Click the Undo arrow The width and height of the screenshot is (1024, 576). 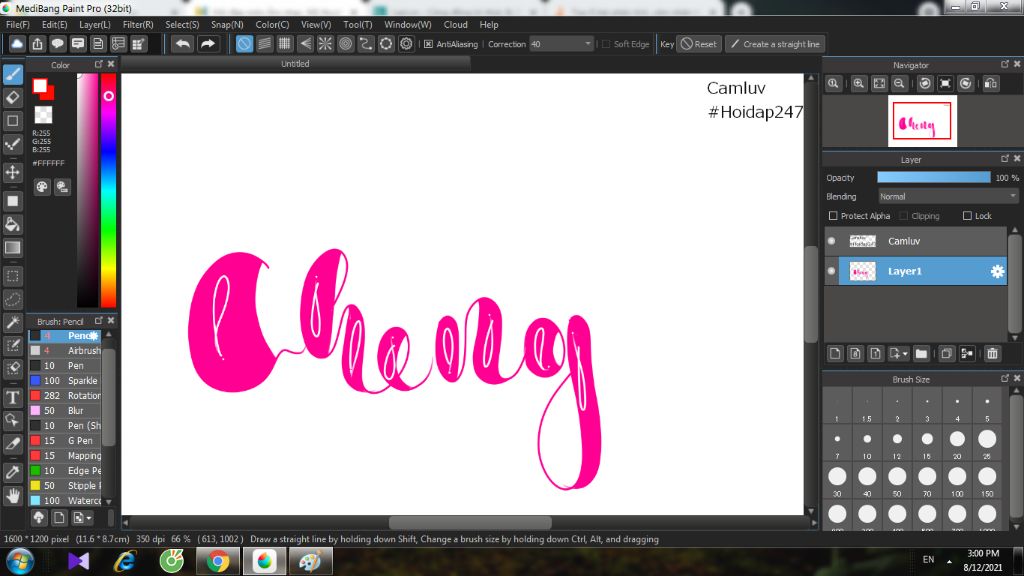click(183, 44)
